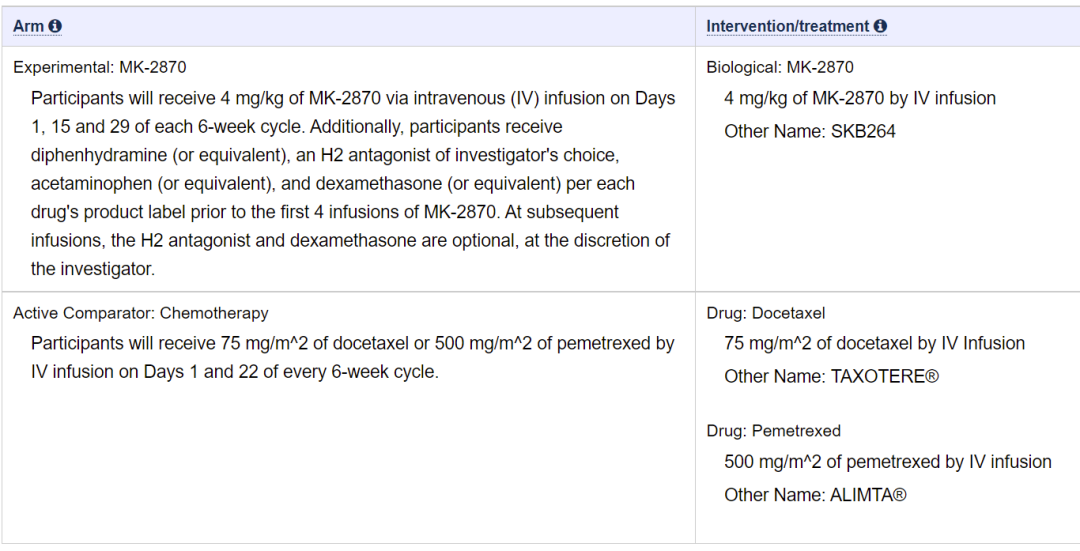Click the info icon beside Arm header

pyautogui.click(x=55, y=26)
